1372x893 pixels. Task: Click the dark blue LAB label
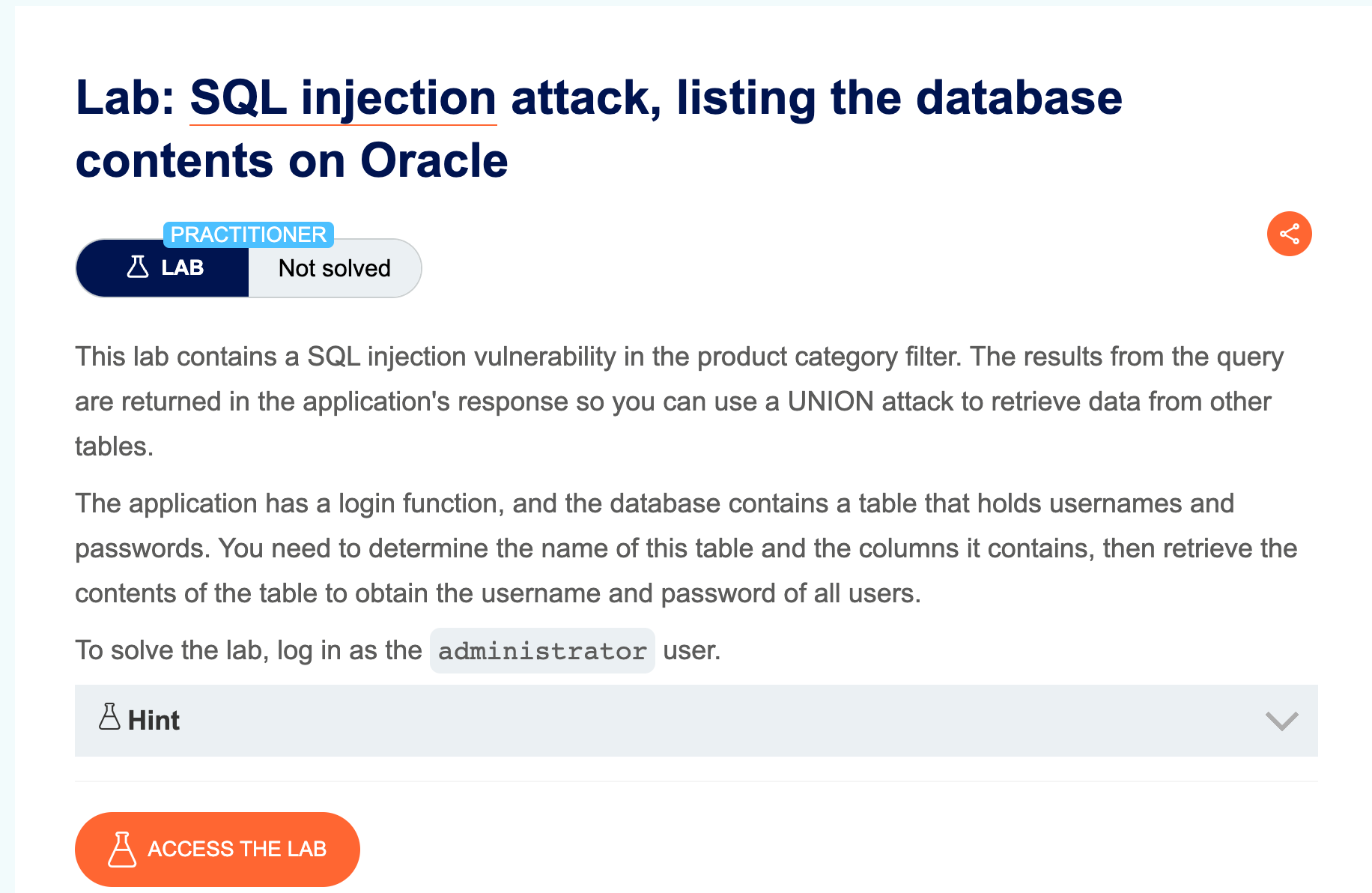183,268
